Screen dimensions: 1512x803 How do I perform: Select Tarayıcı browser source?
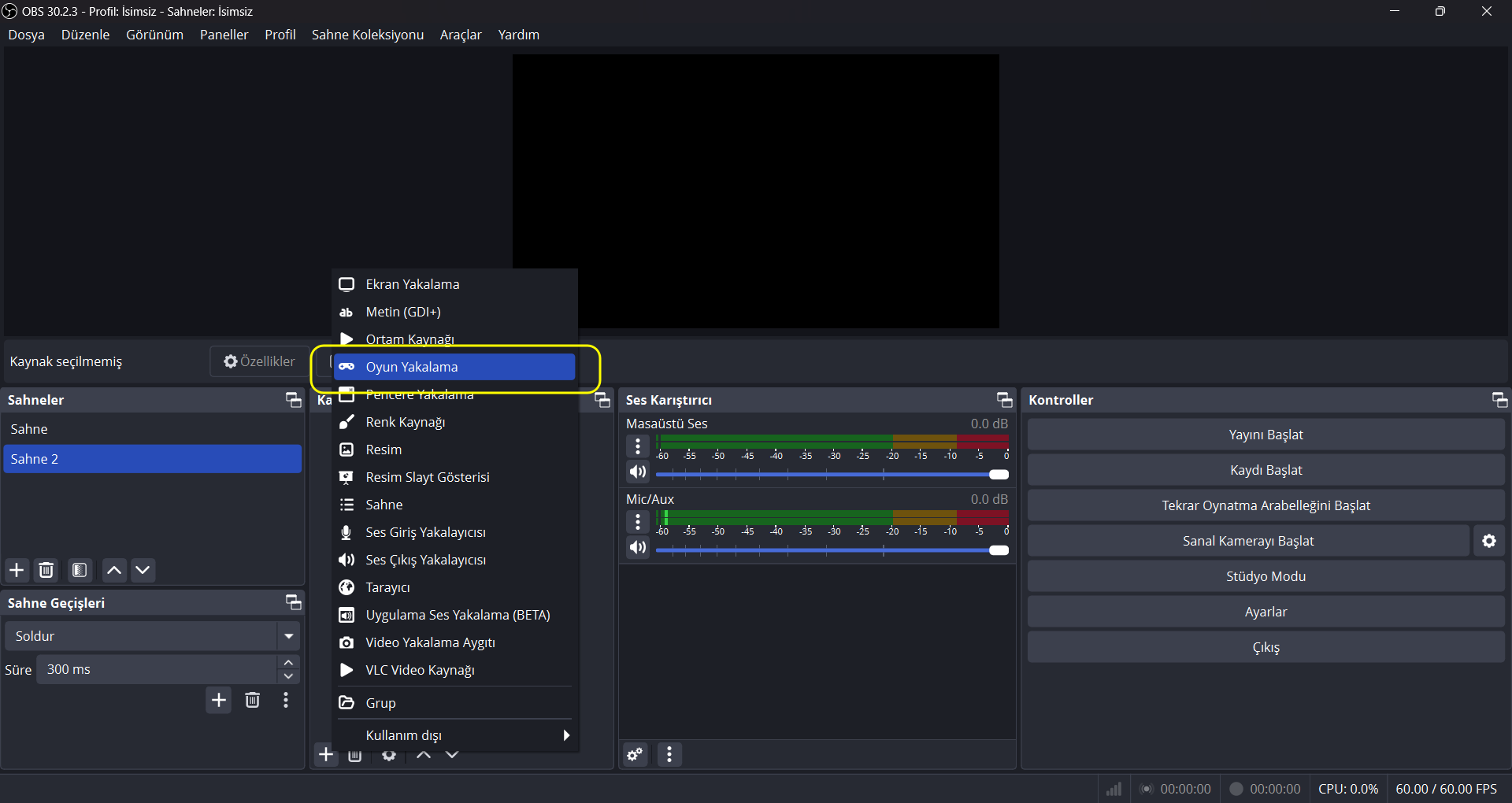tap(455, 587)
